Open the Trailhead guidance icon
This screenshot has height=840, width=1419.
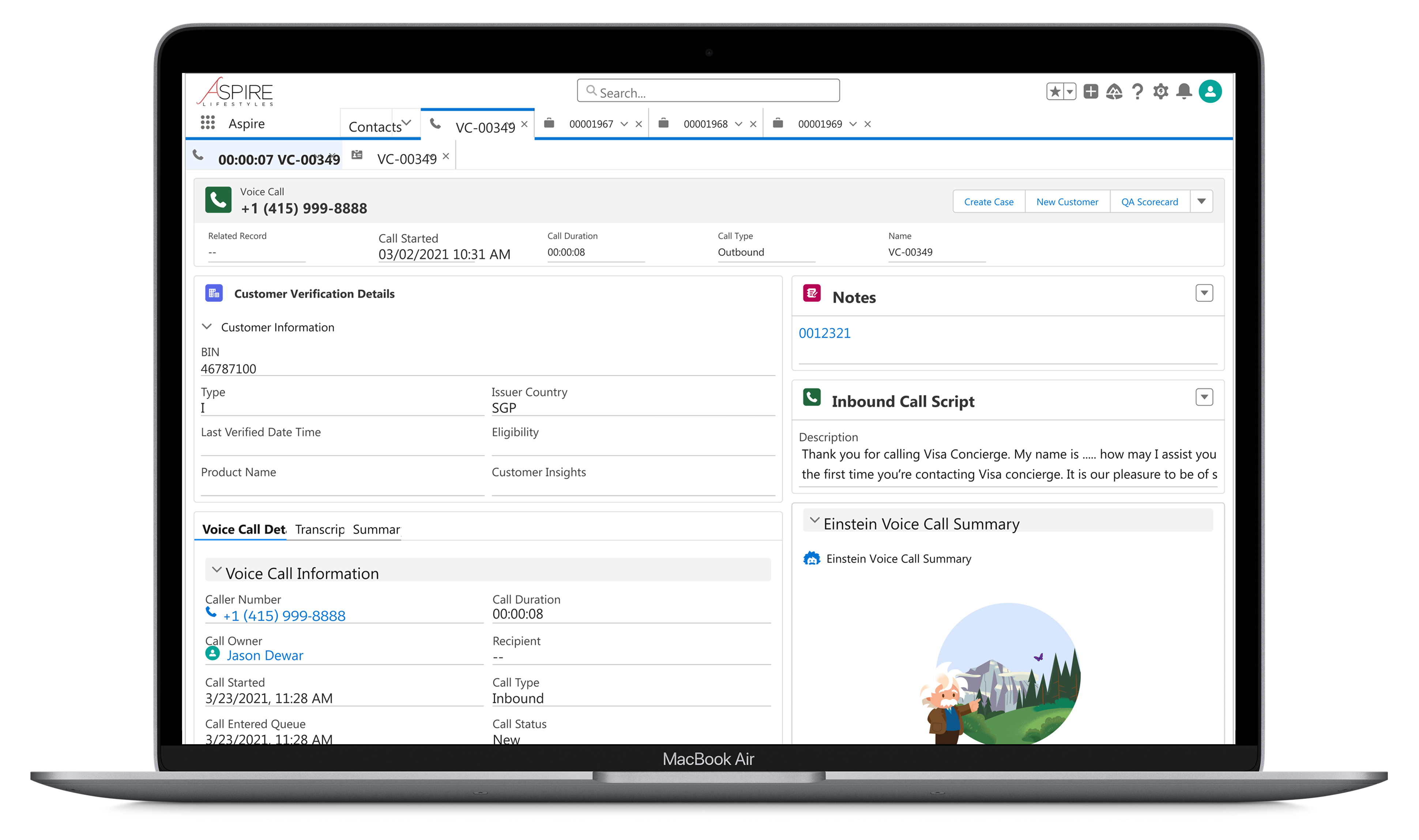point(1114,91)
